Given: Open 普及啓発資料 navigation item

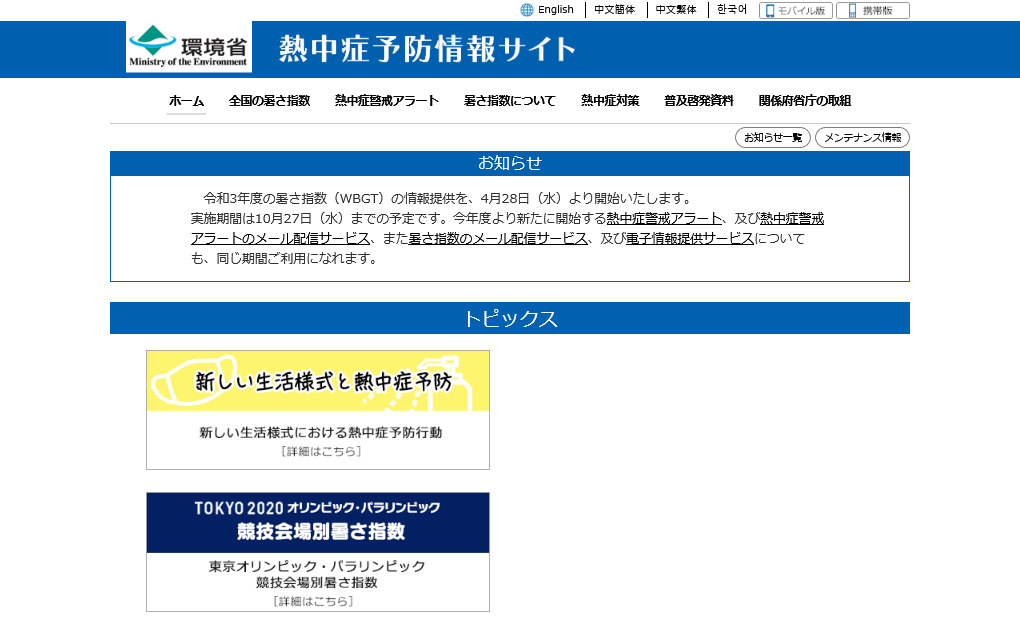Looking at the screenshot, I should click(x=699, y=101).
